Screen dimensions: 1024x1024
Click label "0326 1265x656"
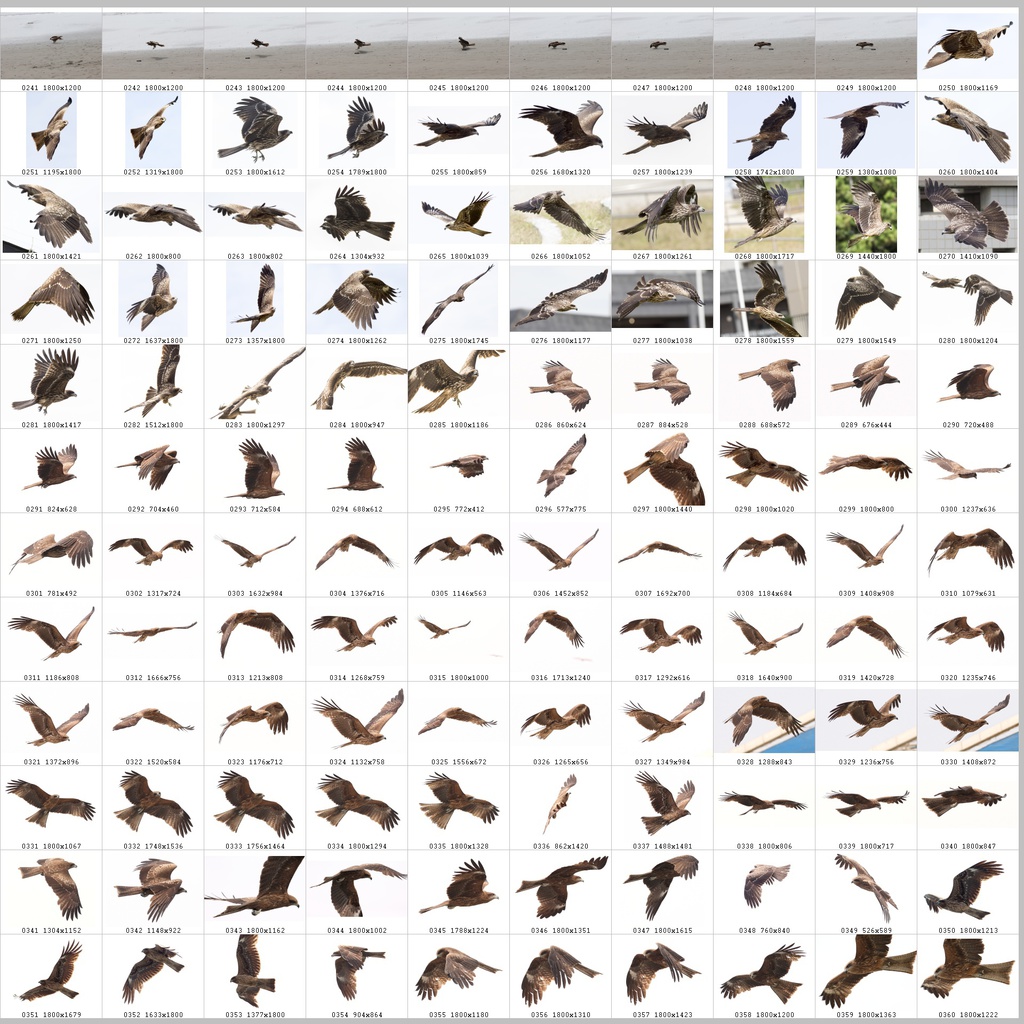[560, 761]
